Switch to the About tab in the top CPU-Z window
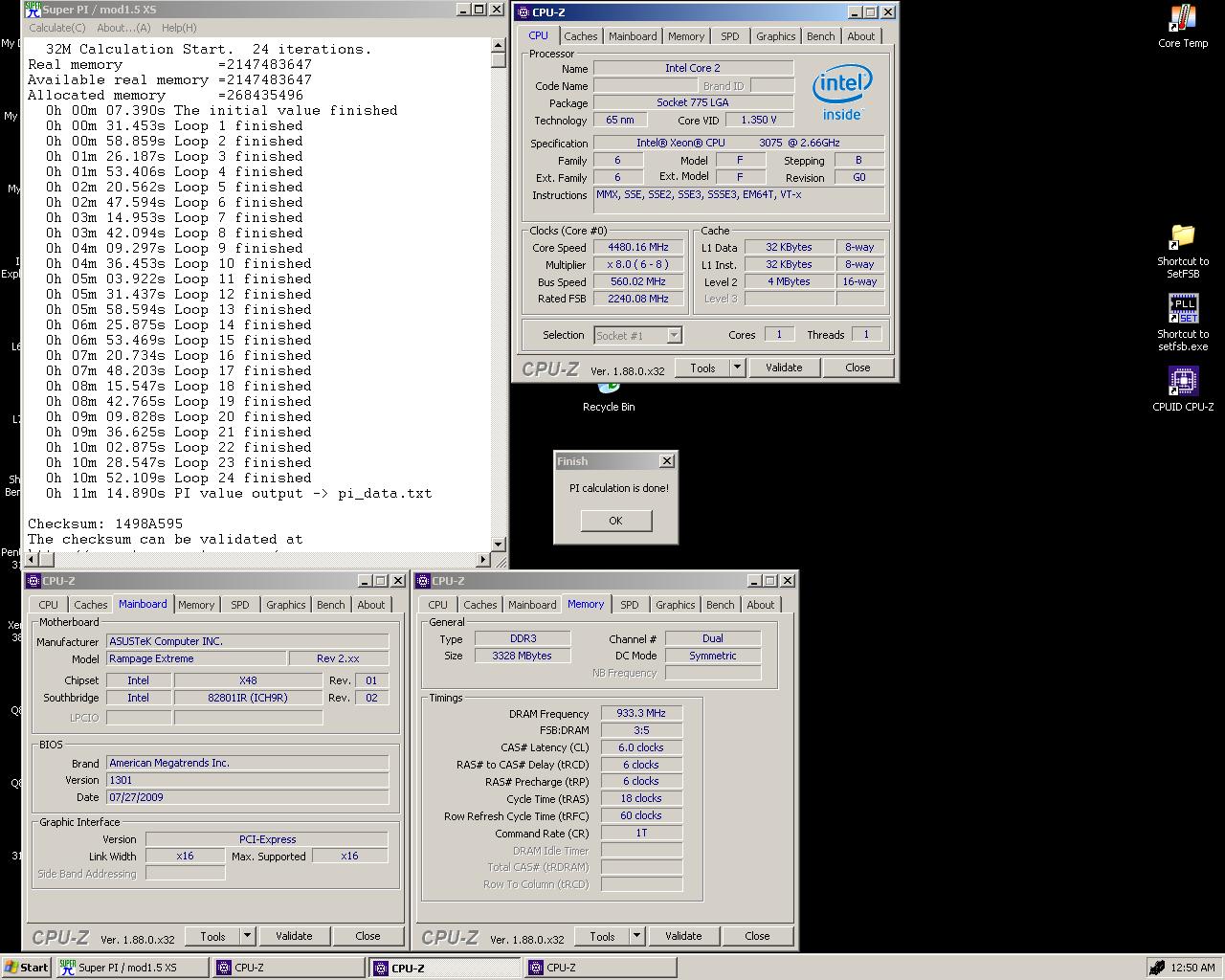 coord(860,36)
